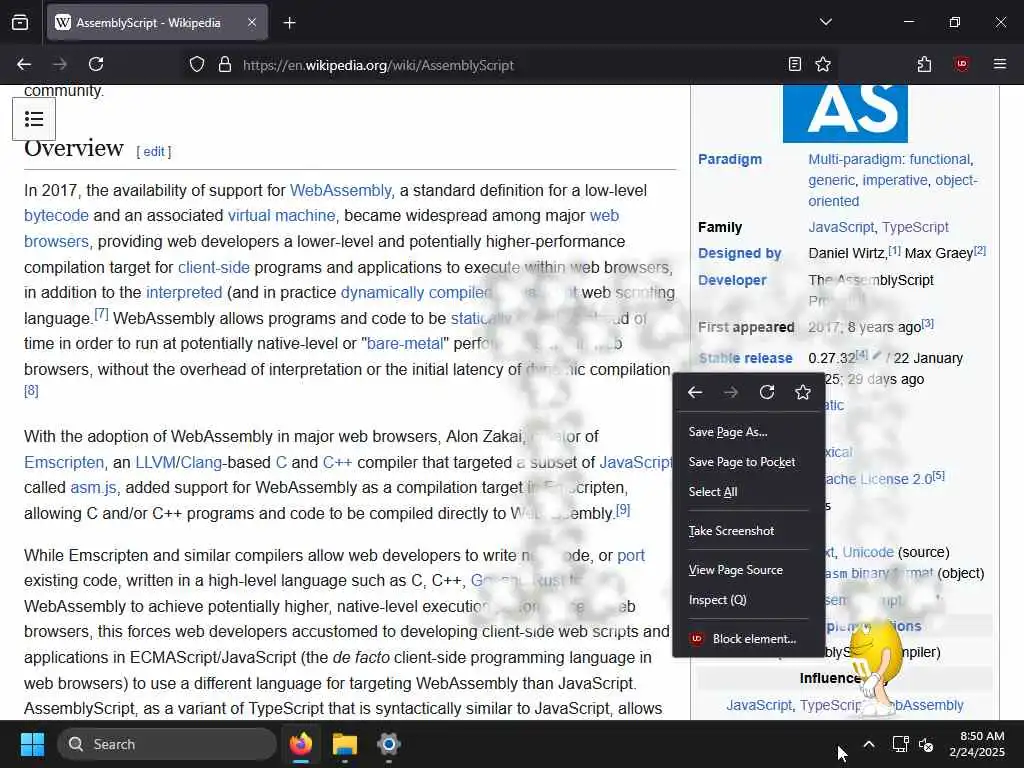Screen dimensions: 1024x768
Task: Choose Save Page to Pocket
Action: [x=748, y=462]
